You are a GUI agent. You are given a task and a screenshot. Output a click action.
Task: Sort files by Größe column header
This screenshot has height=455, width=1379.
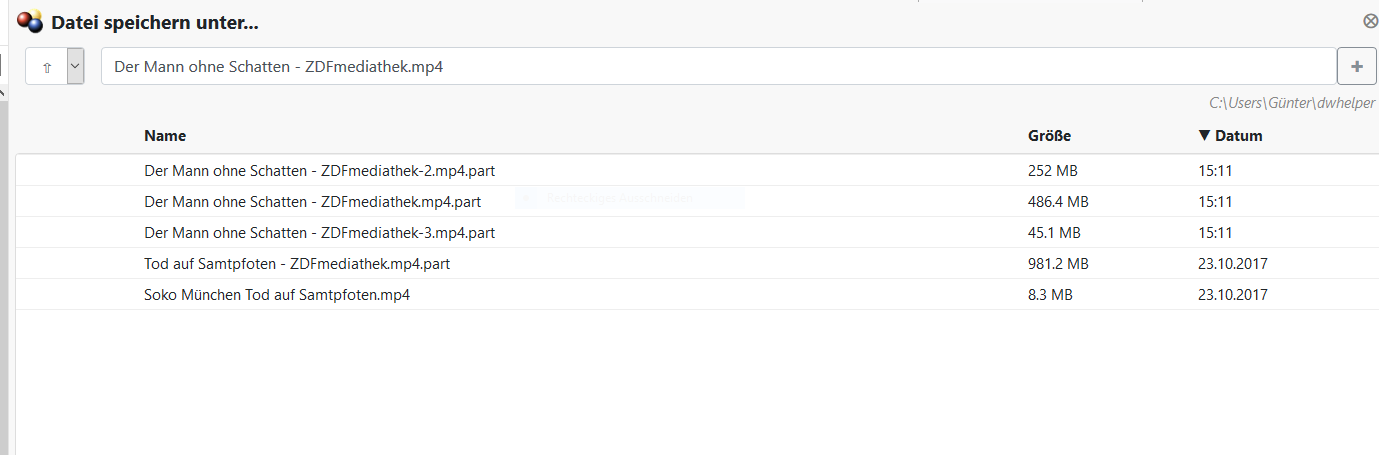coord(1049,136)
